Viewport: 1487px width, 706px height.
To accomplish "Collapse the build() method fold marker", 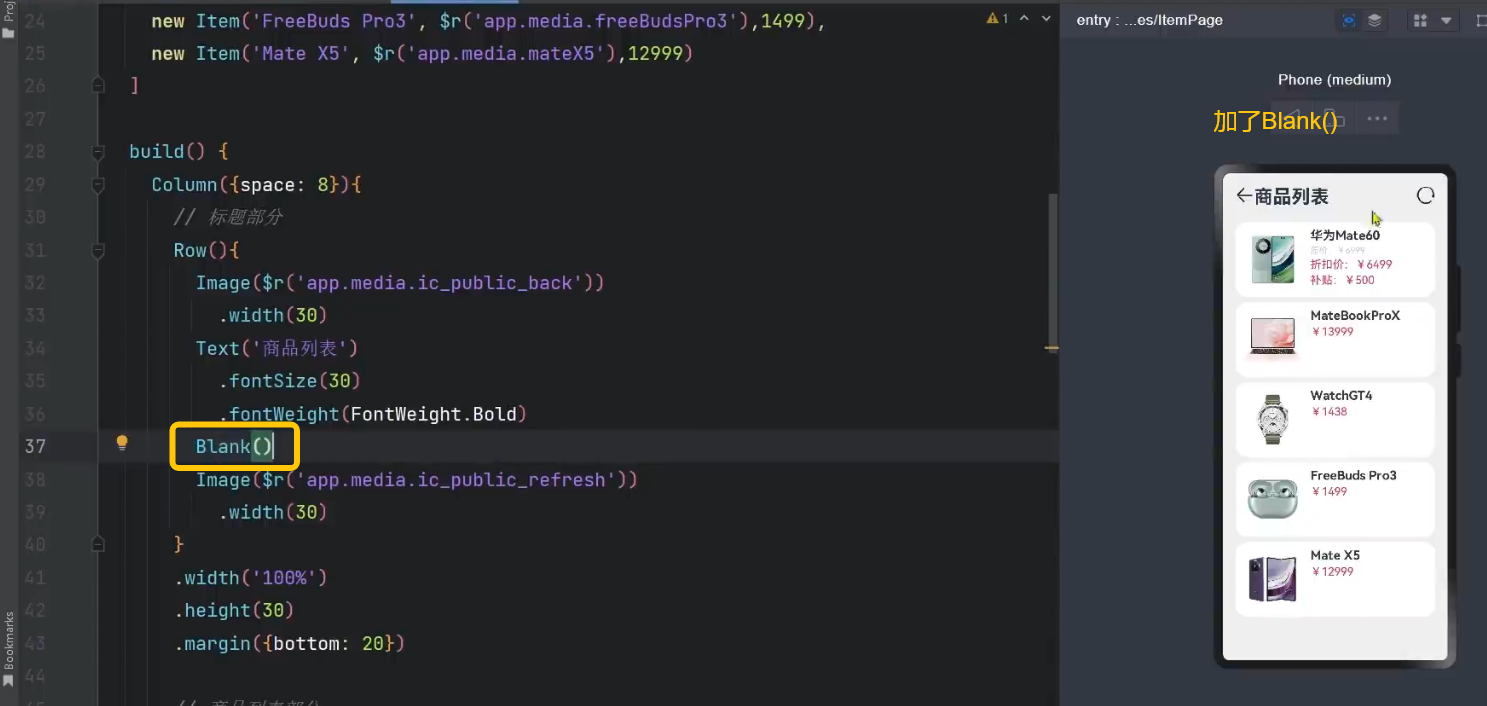I will 98,152.
